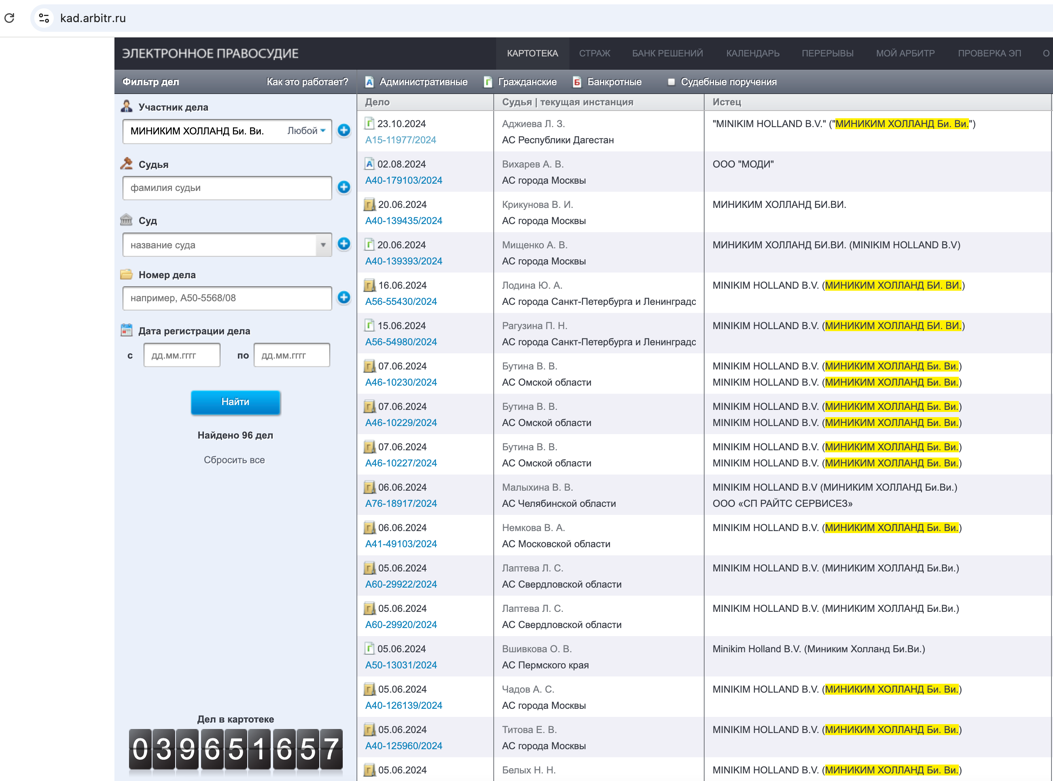The width and height of the screenshot is (1053, 781).
Task: Open case A40-179103/2024
Action: pos(404,180)
